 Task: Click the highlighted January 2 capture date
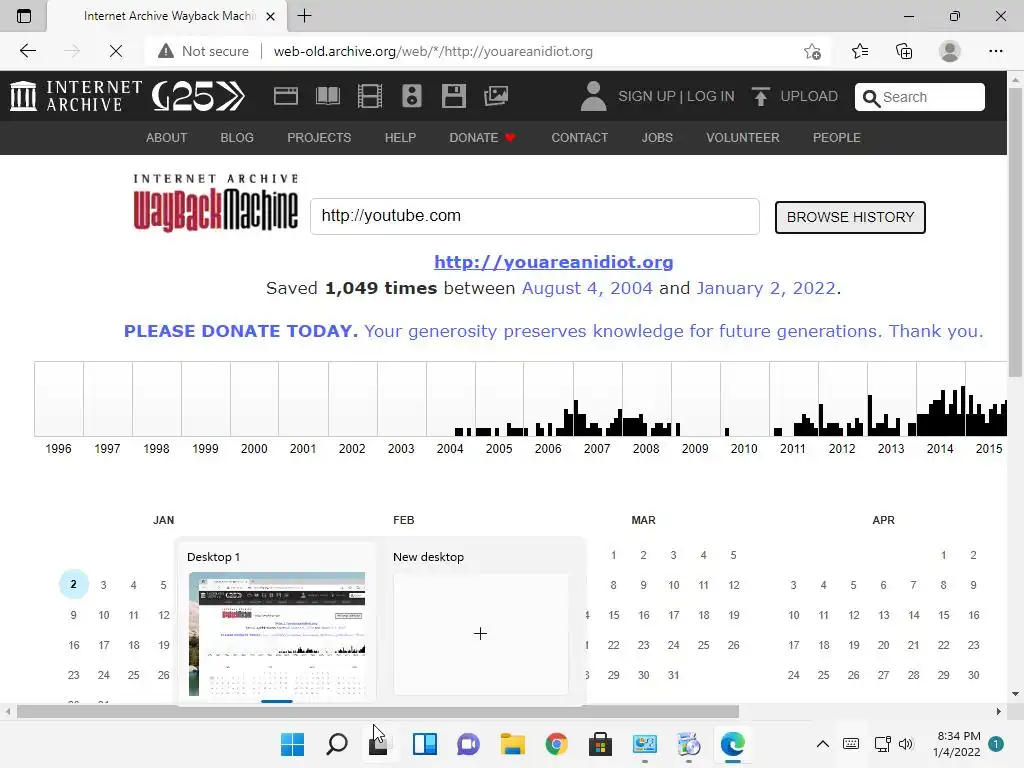tap(74, 584)
